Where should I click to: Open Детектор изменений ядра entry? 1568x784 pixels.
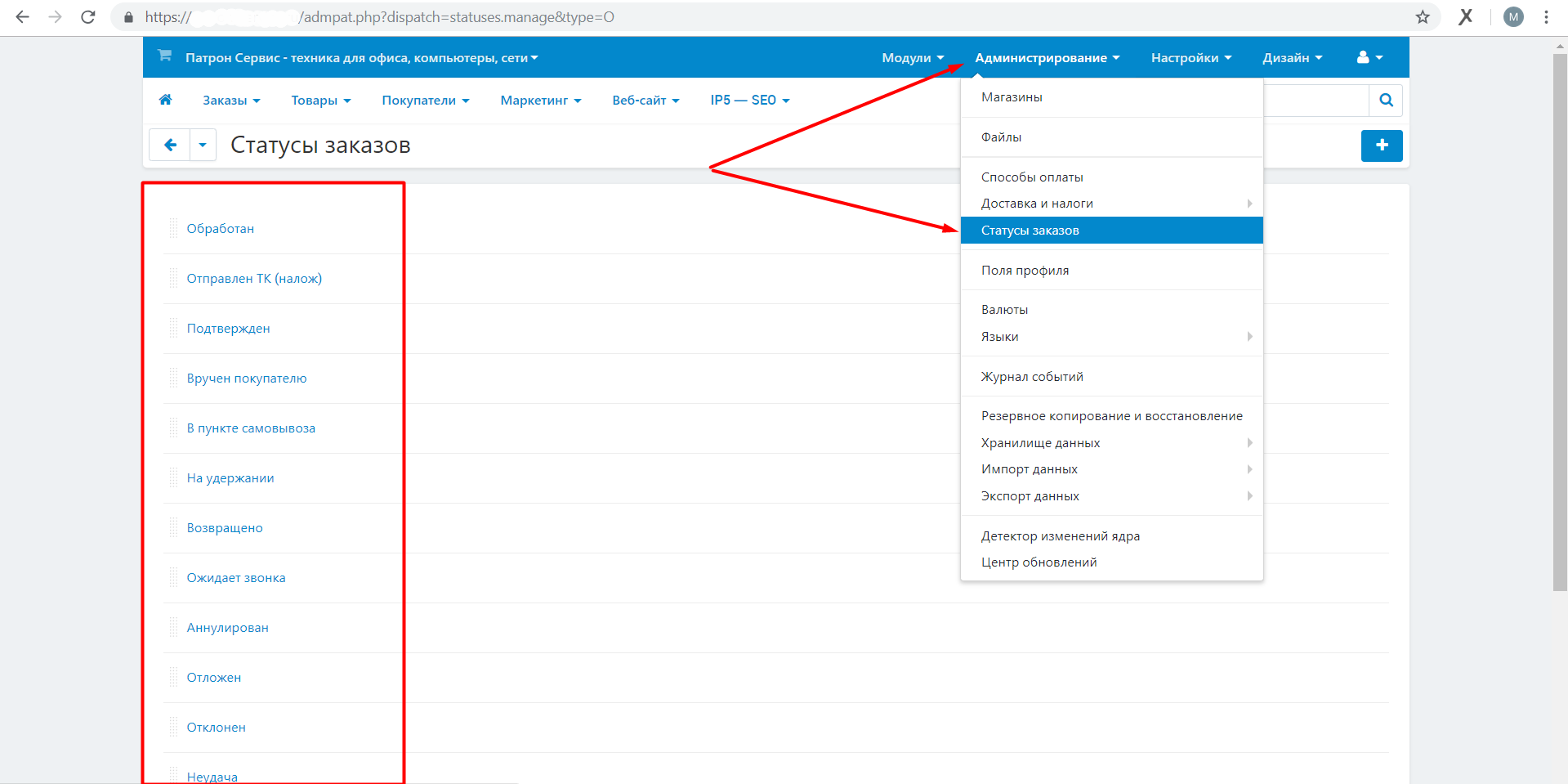point(1112,535)
